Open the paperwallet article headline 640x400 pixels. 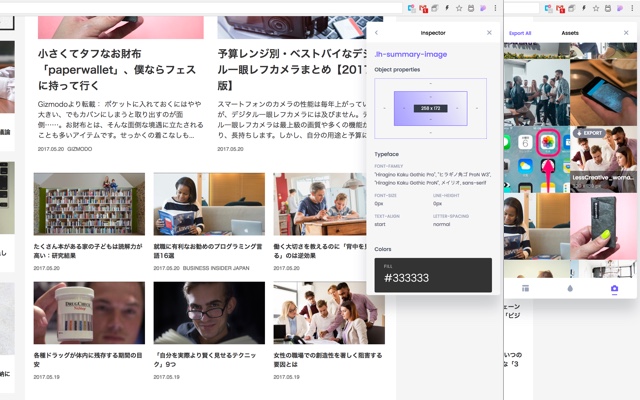(x=117, y=69)
